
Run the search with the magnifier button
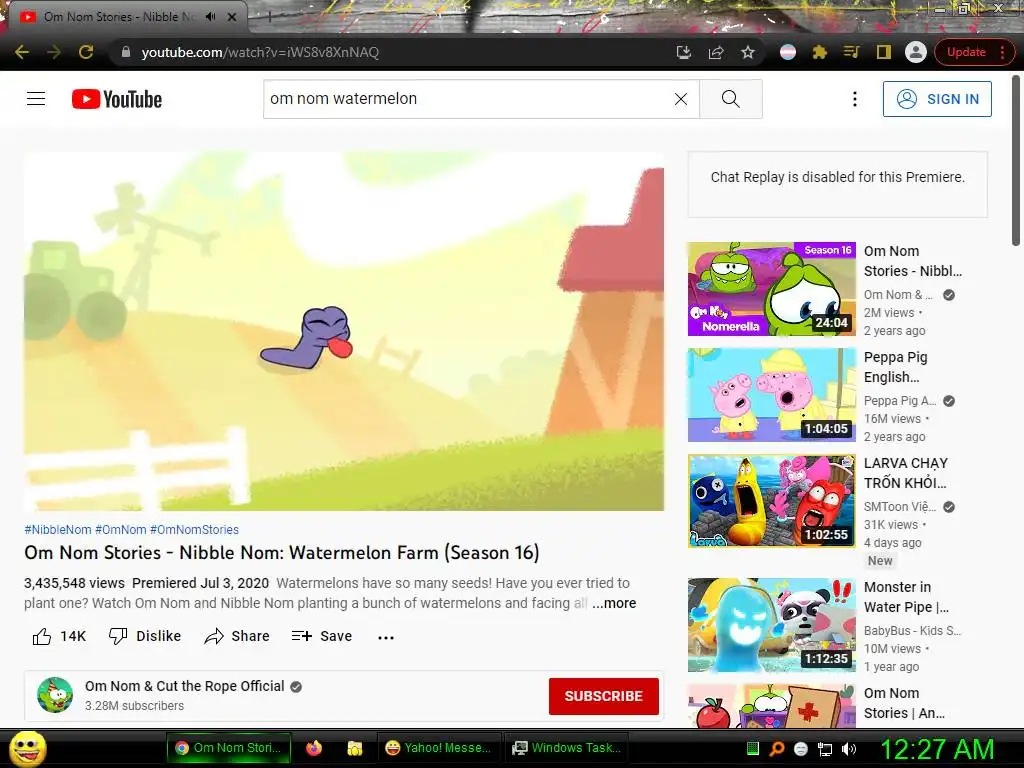[731, 99]
